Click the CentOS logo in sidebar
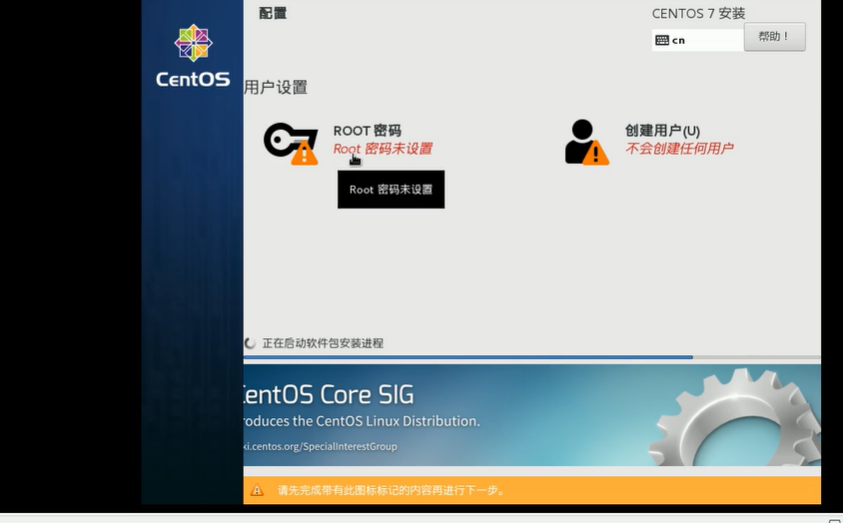Viewport: 843px width, 523px height. tap(193, 56)
